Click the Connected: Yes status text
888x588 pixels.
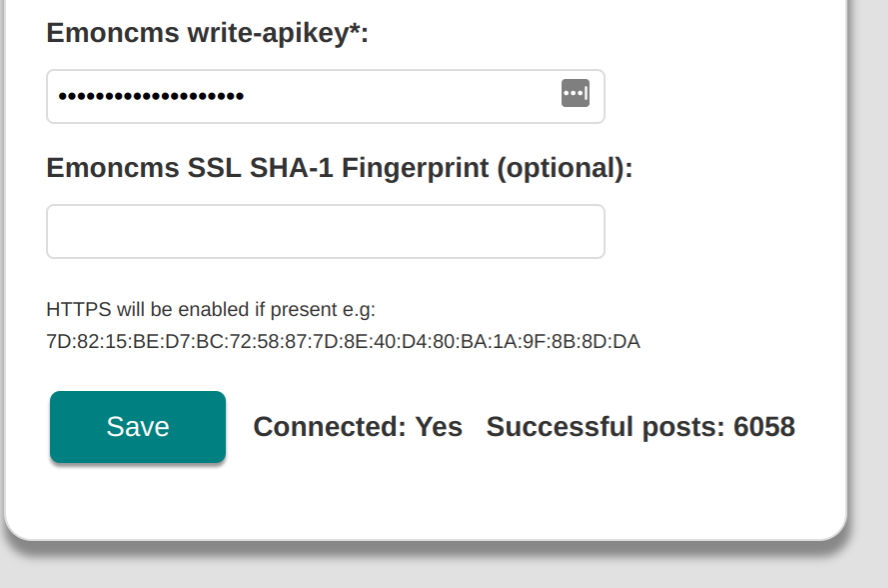pos(357,427)
